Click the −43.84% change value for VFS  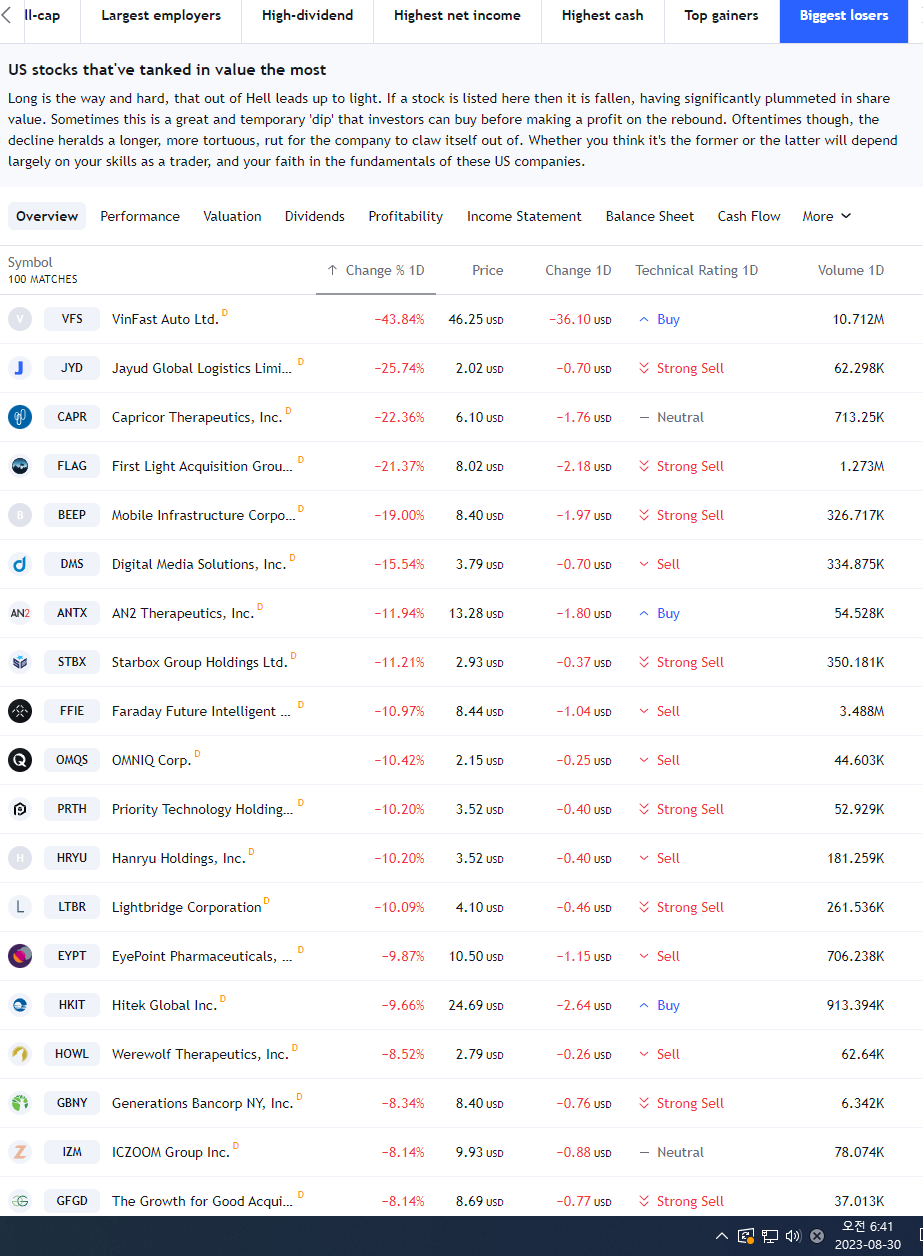[x=399, y=319]
